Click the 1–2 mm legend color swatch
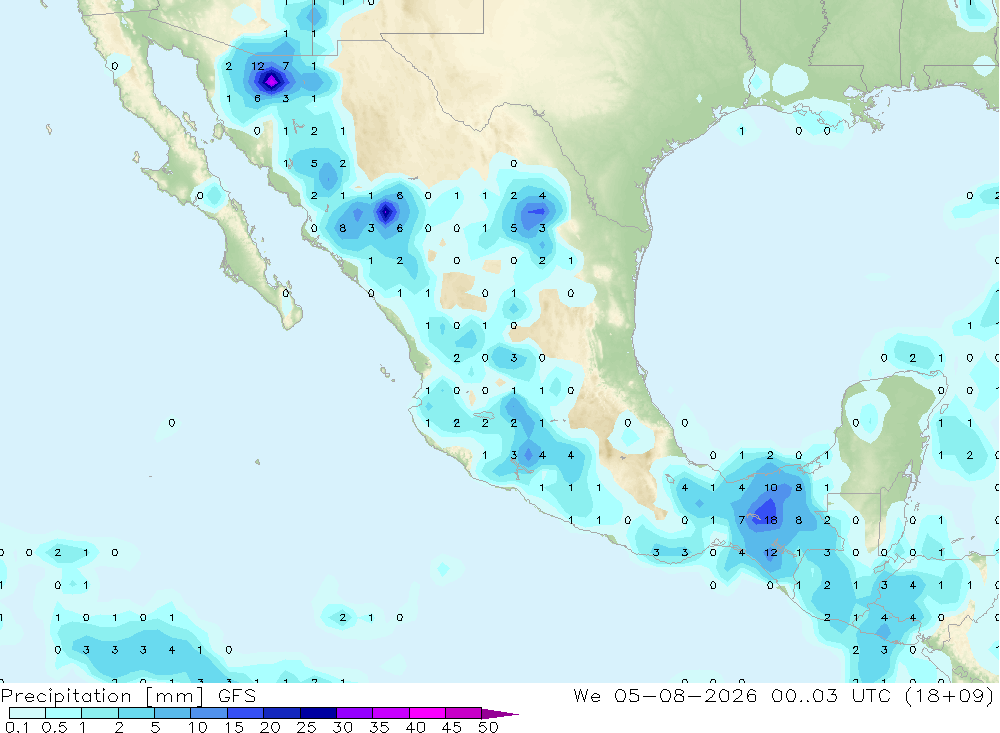Viewport: 1000px width, 733px height. tap(100, 713)
